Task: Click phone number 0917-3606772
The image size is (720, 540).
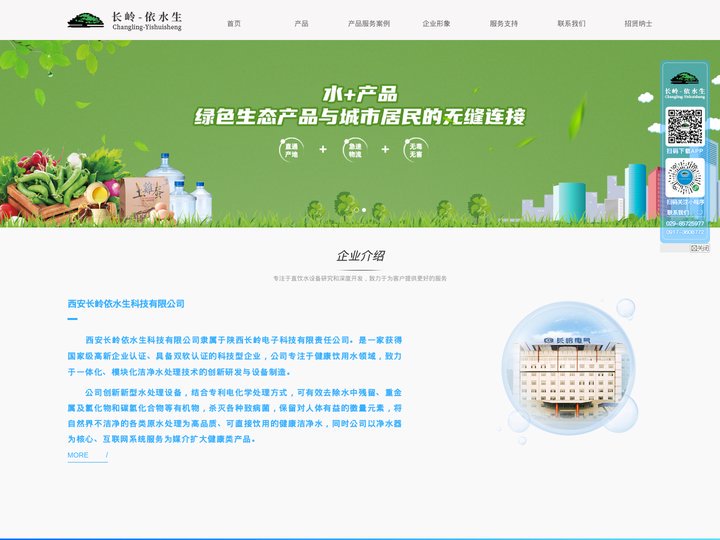Action: [x=685, y=232]
